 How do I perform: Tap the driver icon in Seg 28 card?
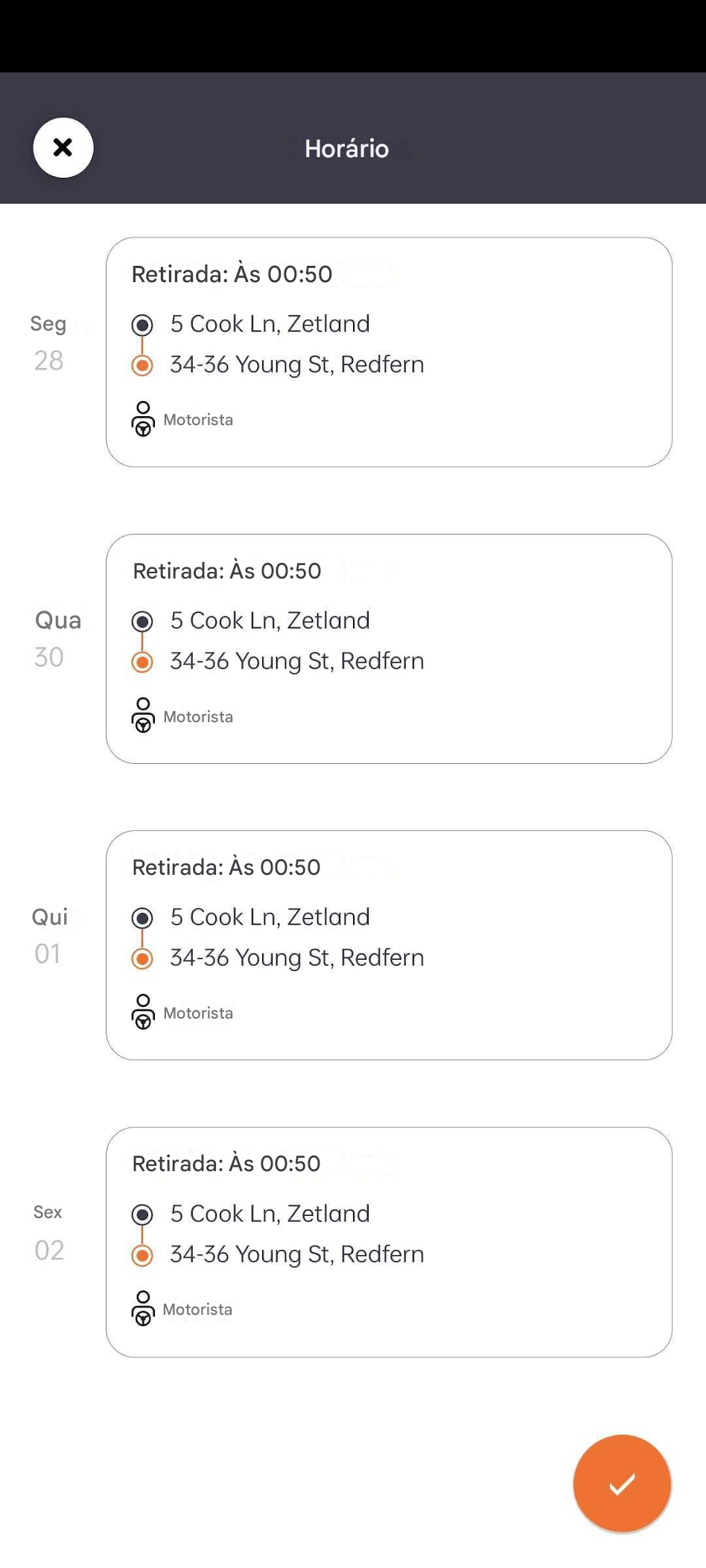tap(143, 419)
